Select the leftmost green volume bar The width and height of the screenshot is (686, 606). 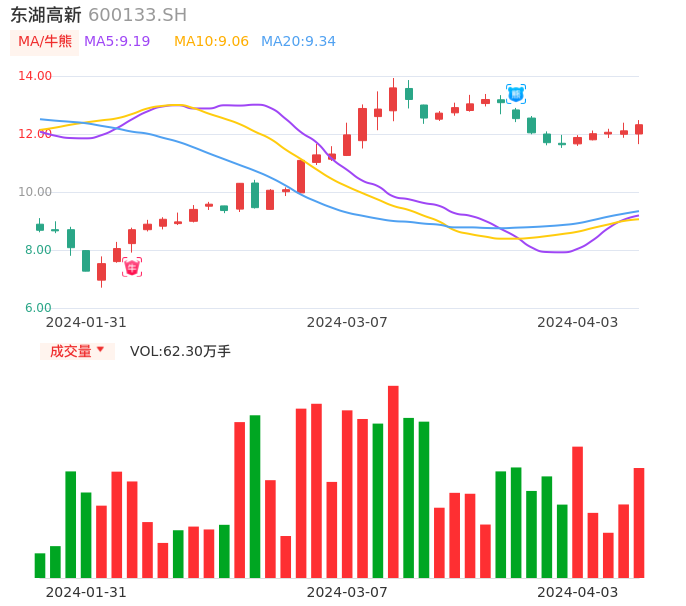coord(40,565)
